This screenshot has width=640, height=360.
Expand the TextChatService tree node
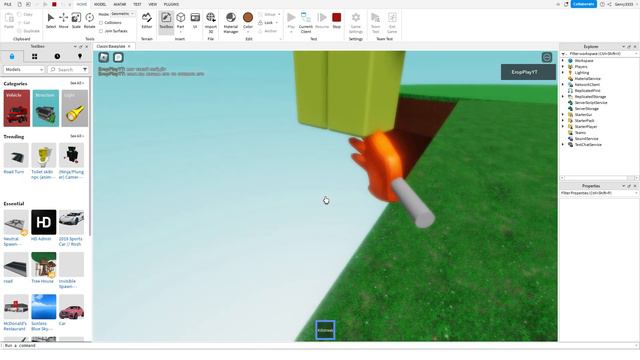coord(563,144)
